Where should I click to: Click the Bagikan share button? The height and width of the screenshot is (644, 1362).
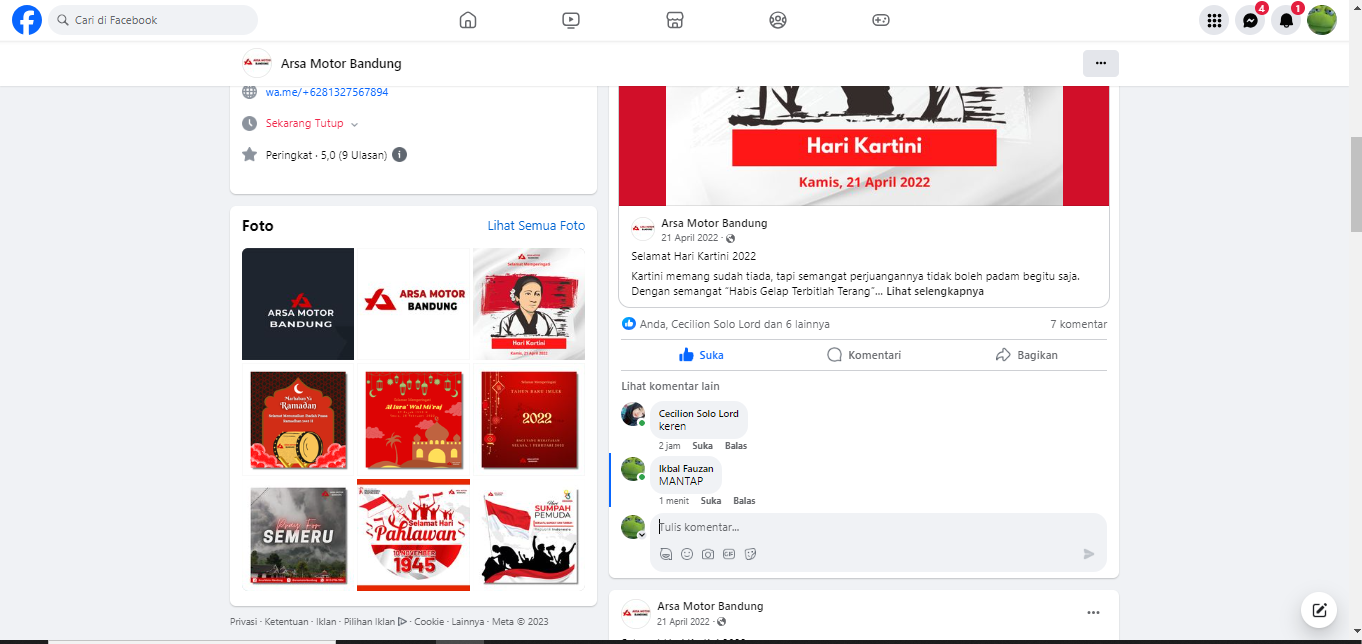tap(1027, 355)
